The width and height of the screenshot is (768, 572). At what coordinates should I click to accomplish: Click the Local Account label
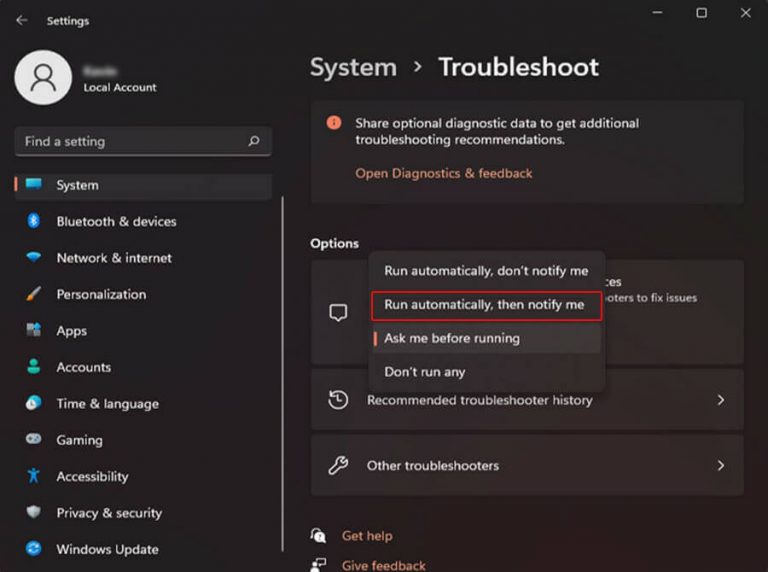click(x=120, y=88)
